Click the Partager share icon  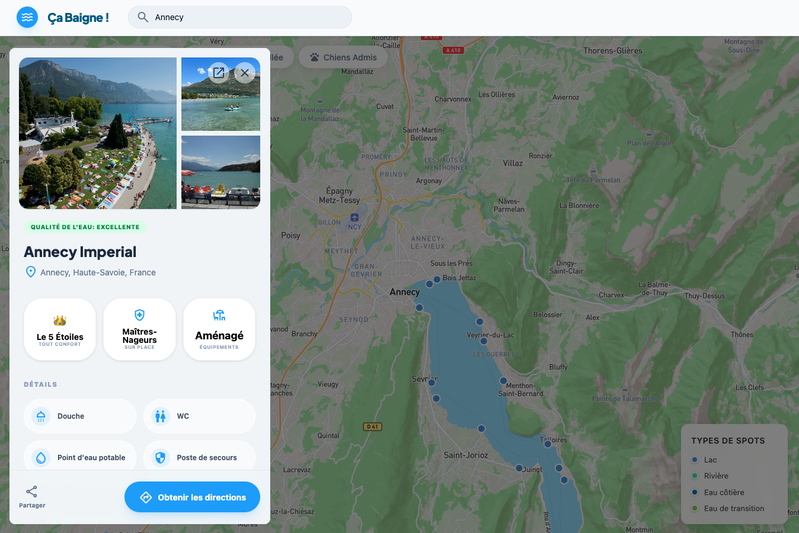(32, 491)
